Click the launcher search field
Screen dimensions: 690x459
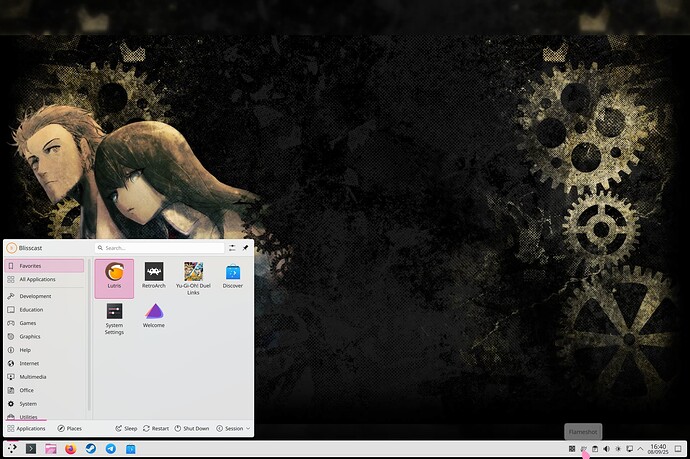pyautogui.click(x=159, y=248)
